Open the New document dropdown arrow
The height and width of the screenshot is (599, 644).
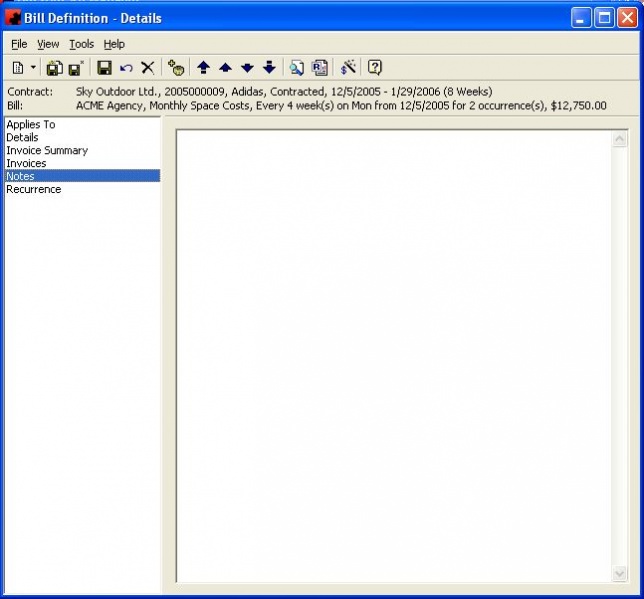33,67
